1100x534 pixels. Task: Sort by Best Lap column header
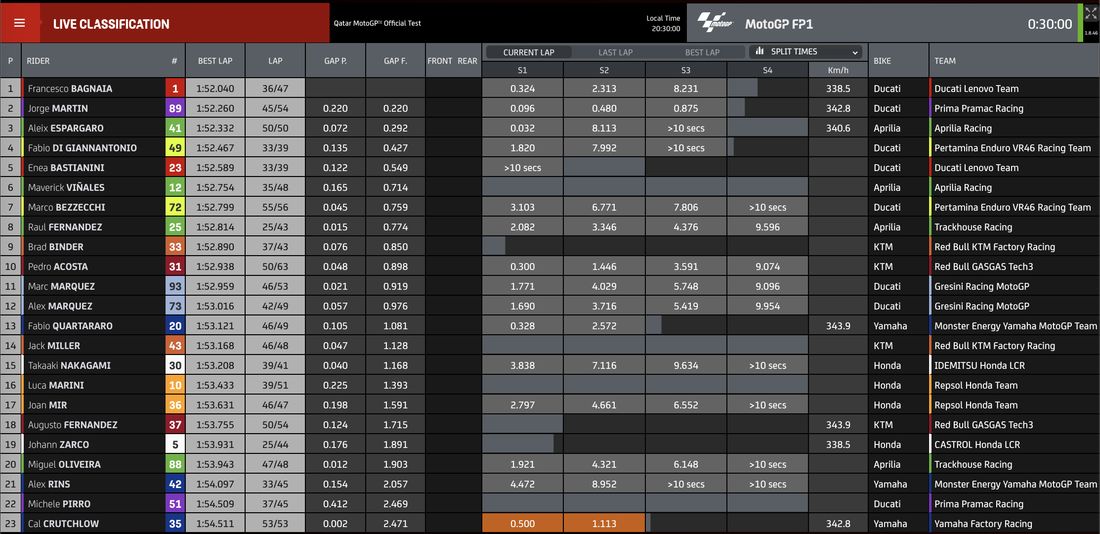[215, 60]
